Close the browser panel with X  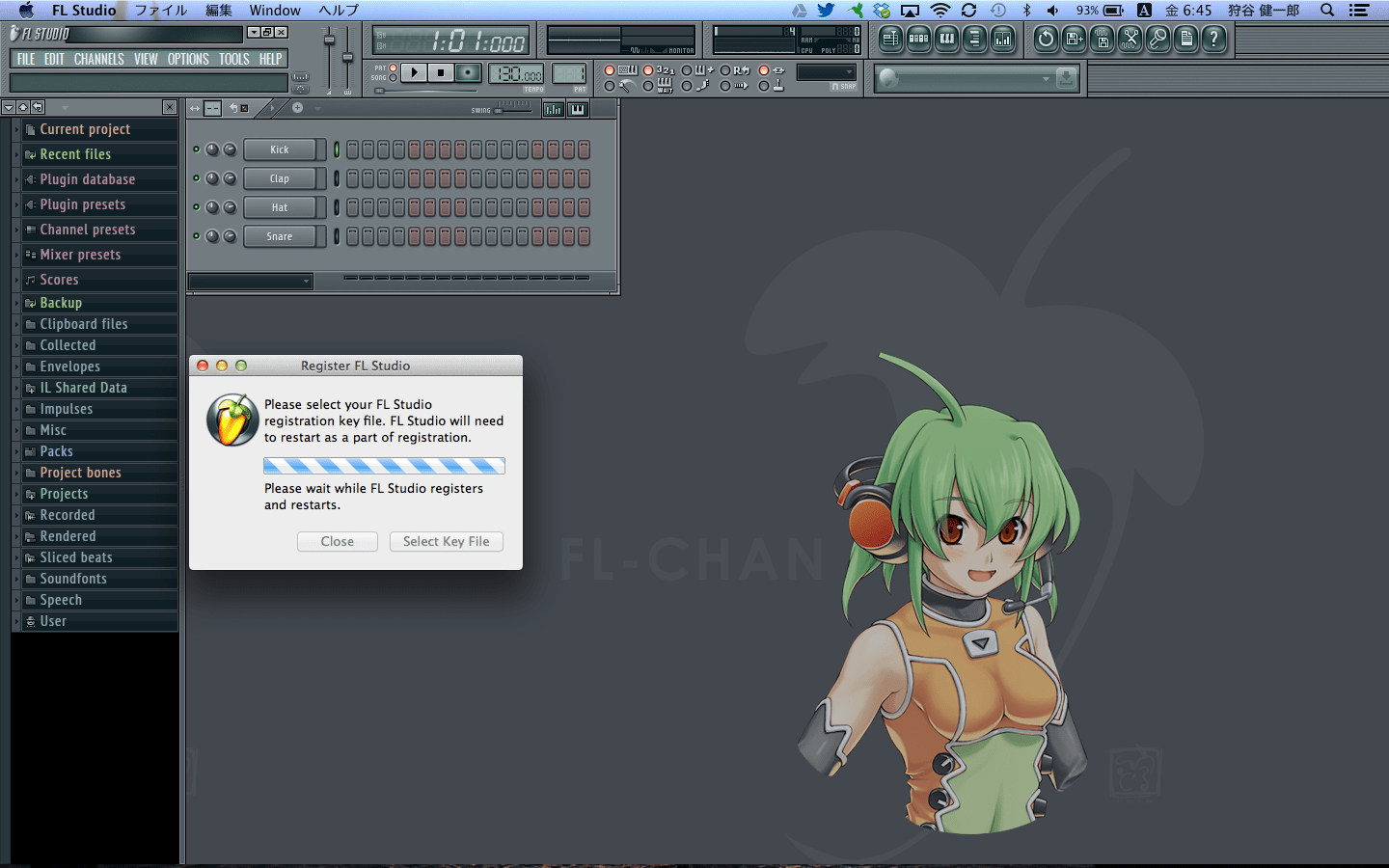(170, 107)
